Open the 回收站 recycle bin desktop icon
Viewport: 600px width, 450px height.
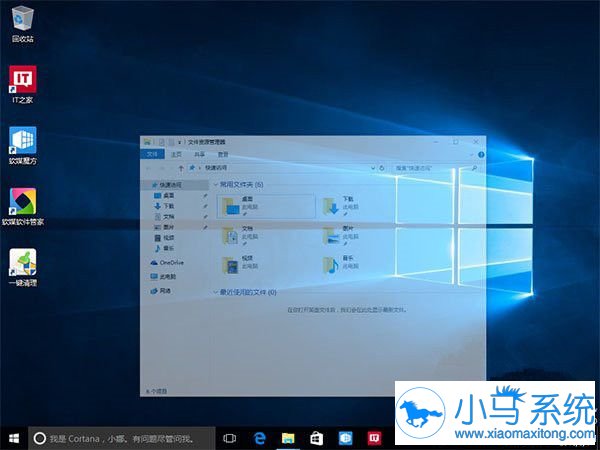[x=23, y=24]
